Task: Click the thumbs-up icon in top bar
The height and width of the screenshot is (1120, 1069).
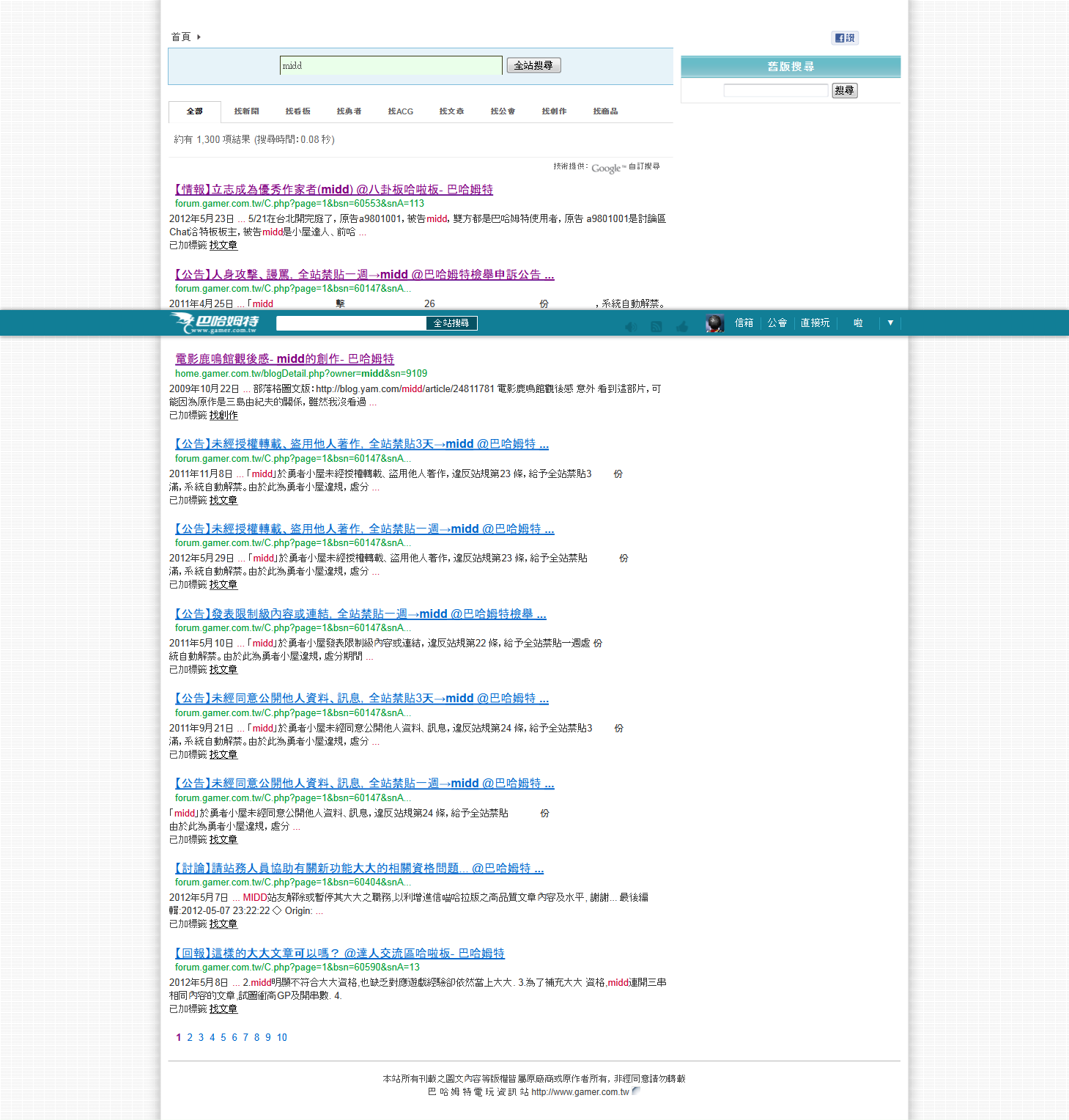Action: [682, 327]
